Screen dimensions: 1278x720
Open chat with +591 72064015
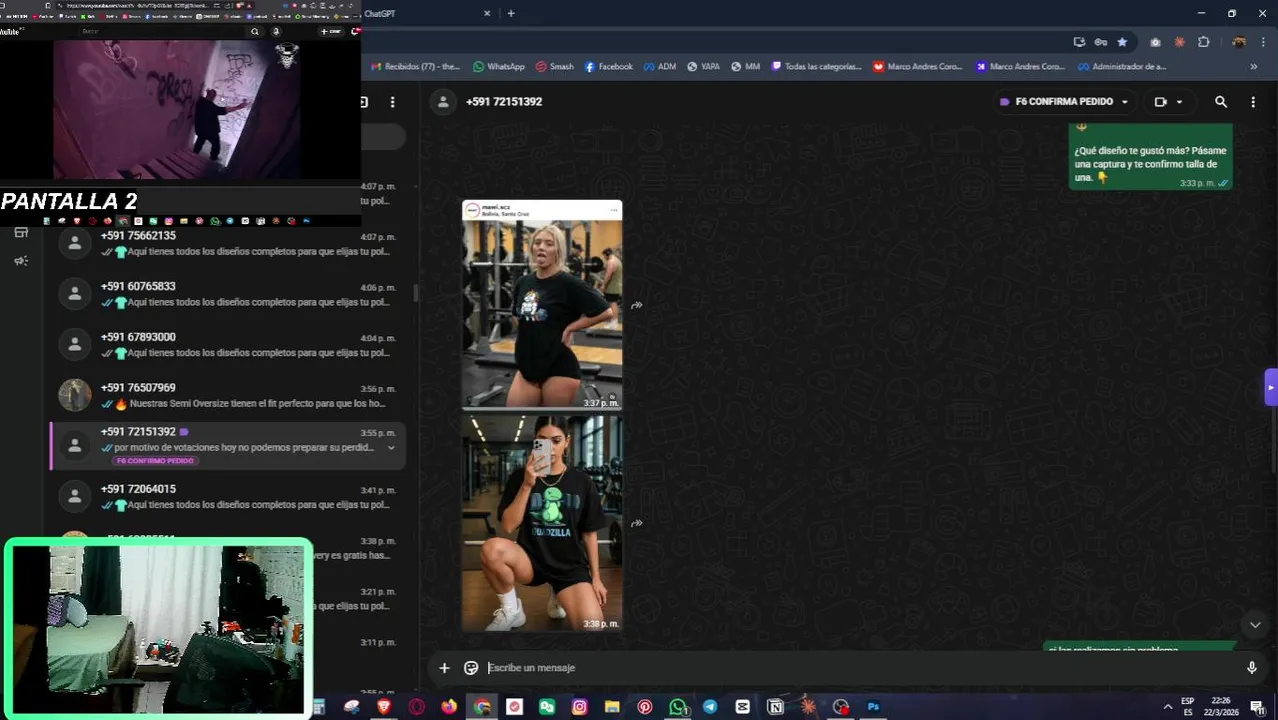coord(228,496)
